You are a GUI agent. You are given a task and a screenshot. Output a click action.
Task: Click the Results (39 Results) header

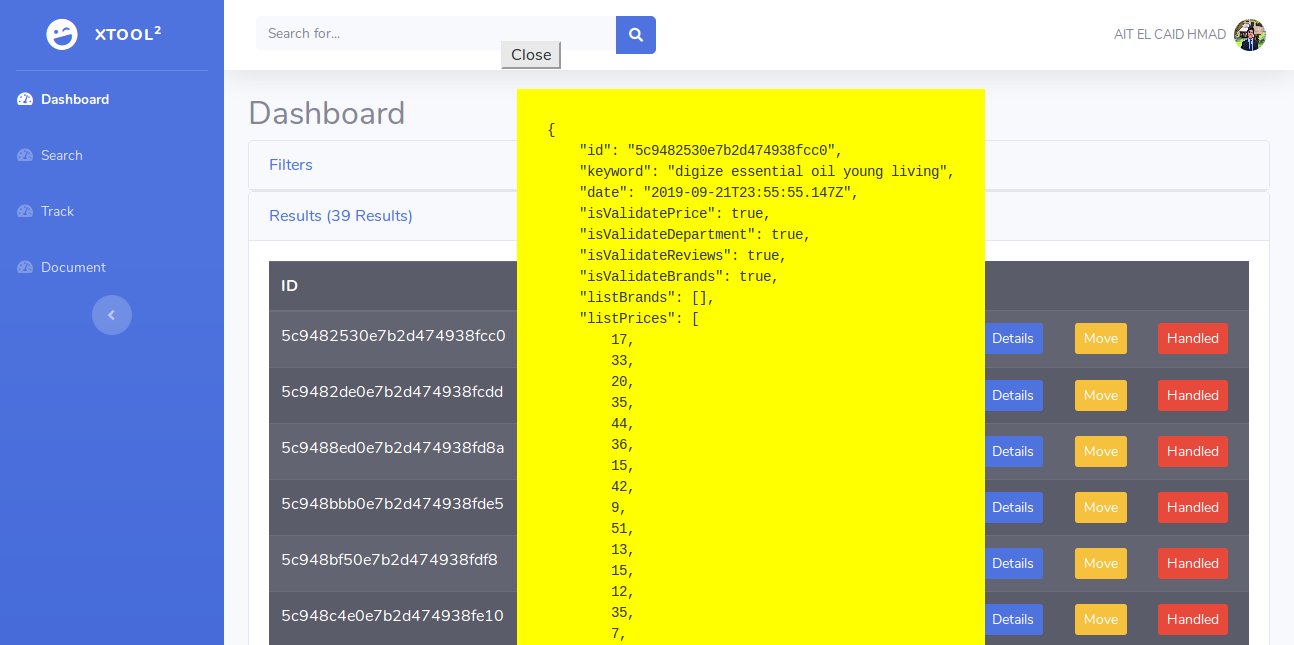point(341,216)
